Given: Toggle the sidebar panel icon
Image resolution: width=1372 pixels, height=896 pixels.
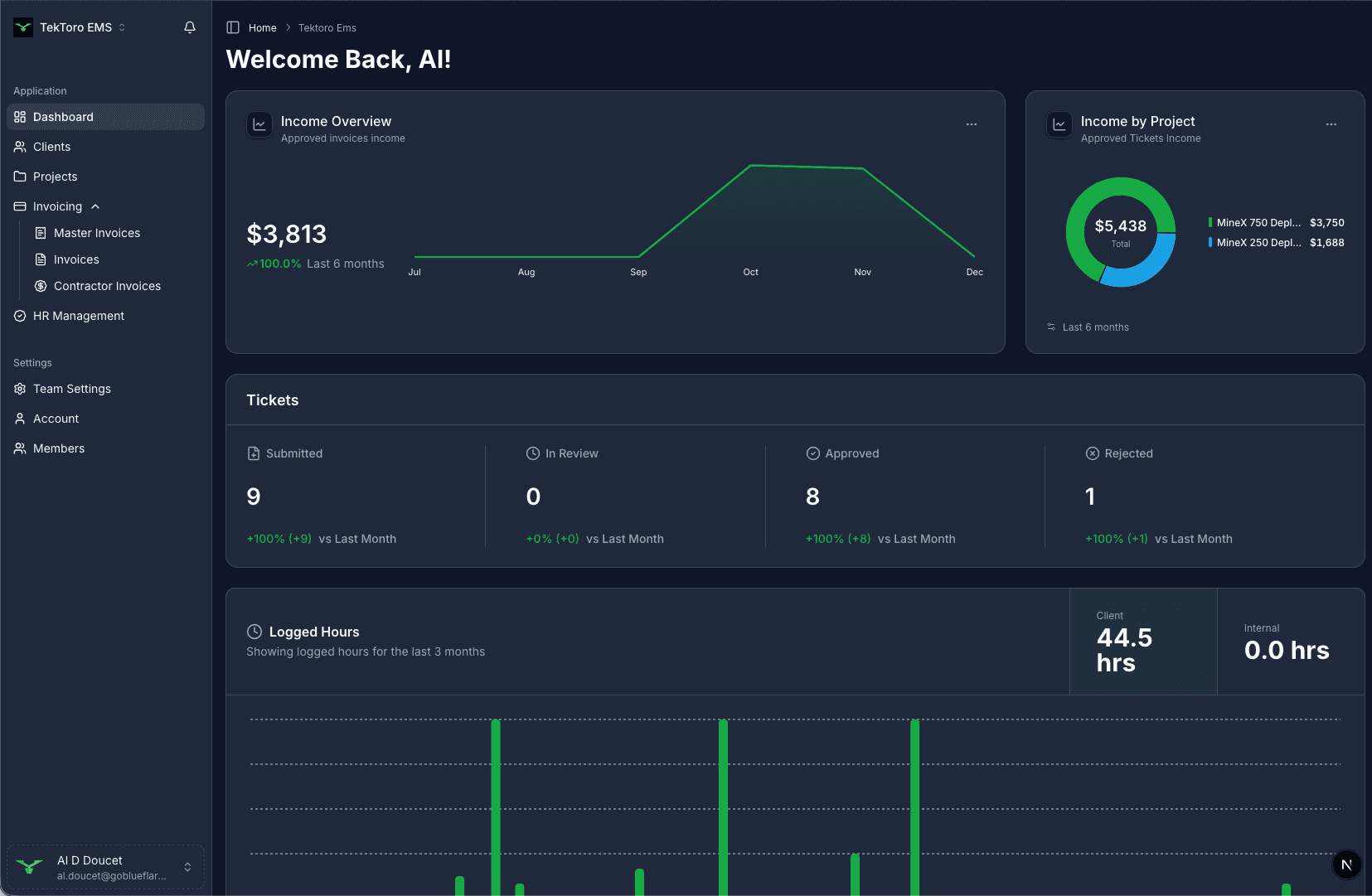Looking at the screenshot, I should 233,27.
